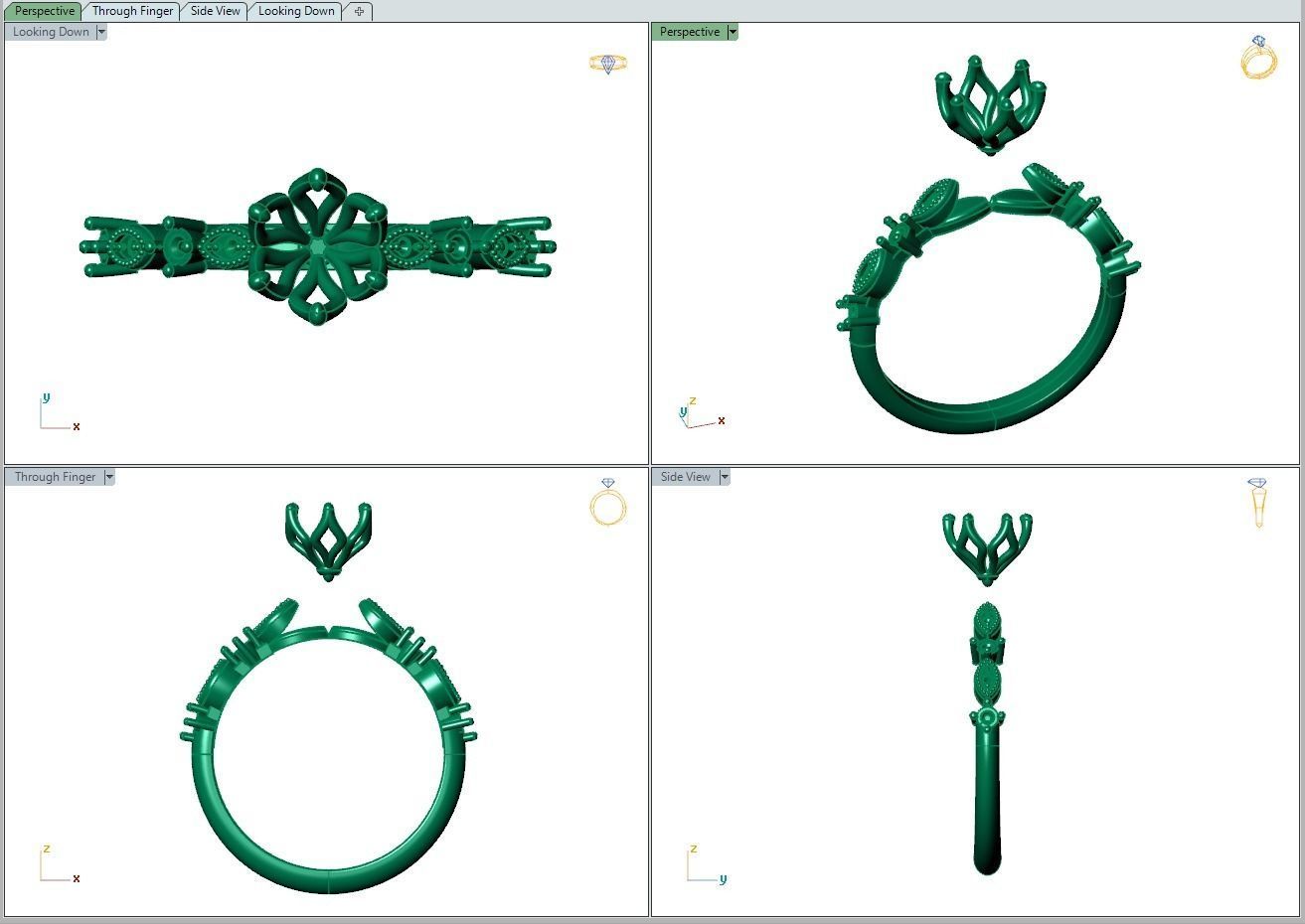
Task: Click the Side View viewport title label
Action: point(686,477)
